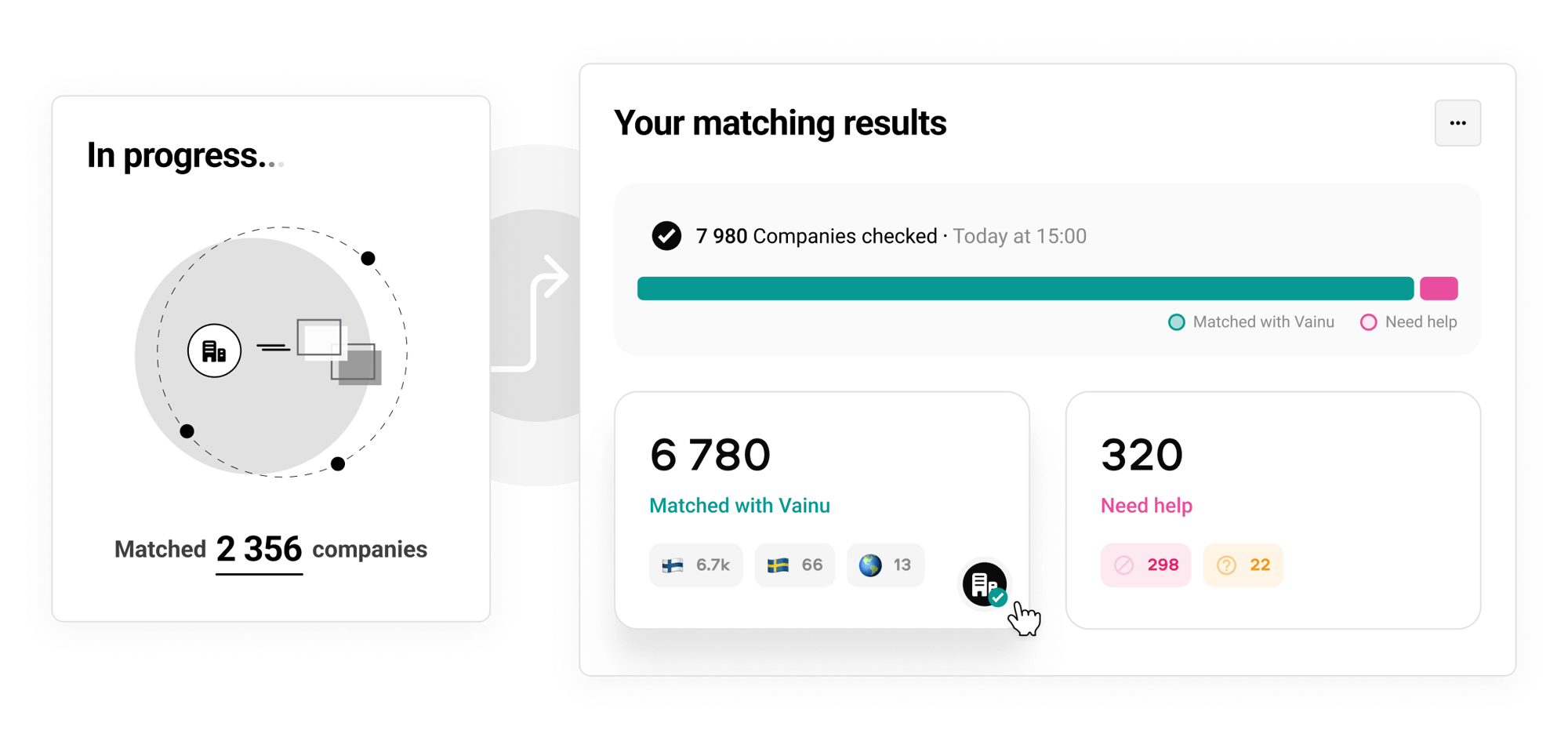Click the 6 780 matched companies number

point(710,455)
